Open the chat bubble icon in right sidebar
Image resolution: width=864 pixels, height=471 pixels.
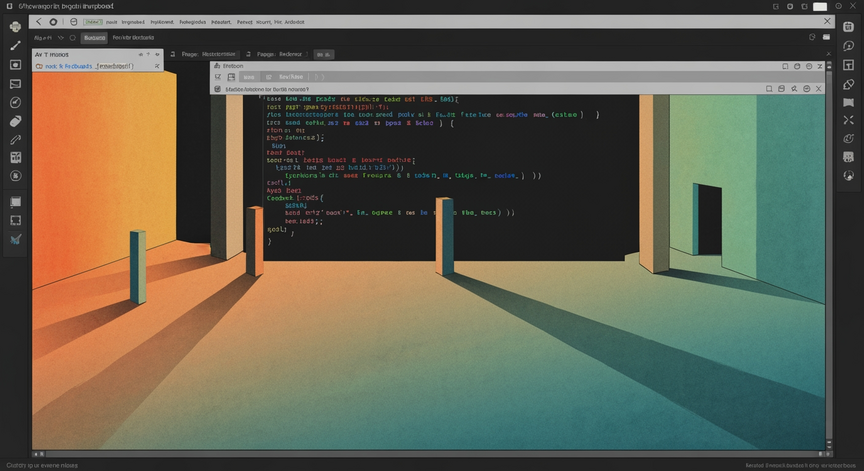tap(849, 46)
